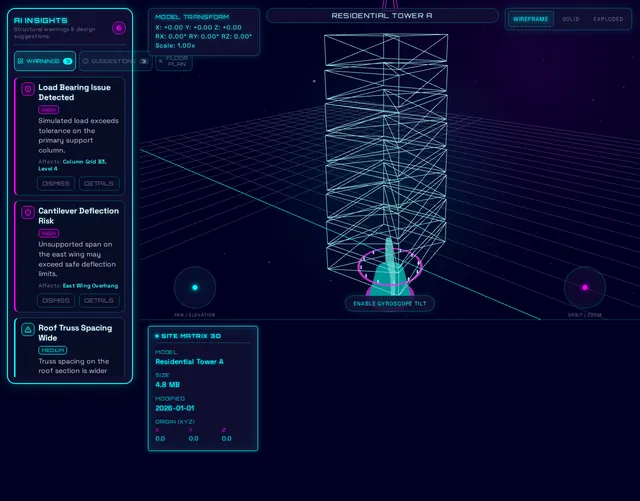The width and height of the screenshot is (640, 501).
Task: Switch to the Suggestions tab
Action: click(x=116, y=61)
